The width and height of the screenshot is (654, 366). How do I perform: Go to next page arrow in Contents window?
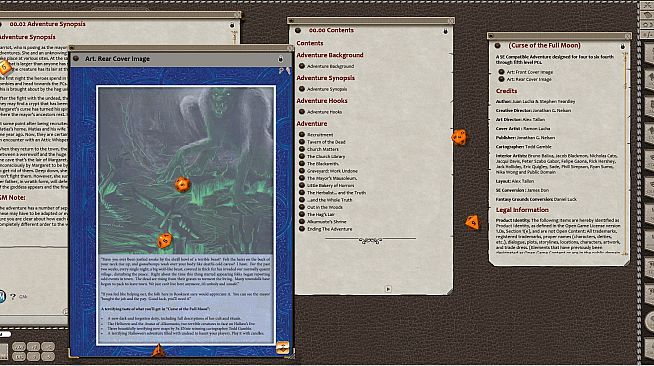pyautogui.click(x=388, y=289)
